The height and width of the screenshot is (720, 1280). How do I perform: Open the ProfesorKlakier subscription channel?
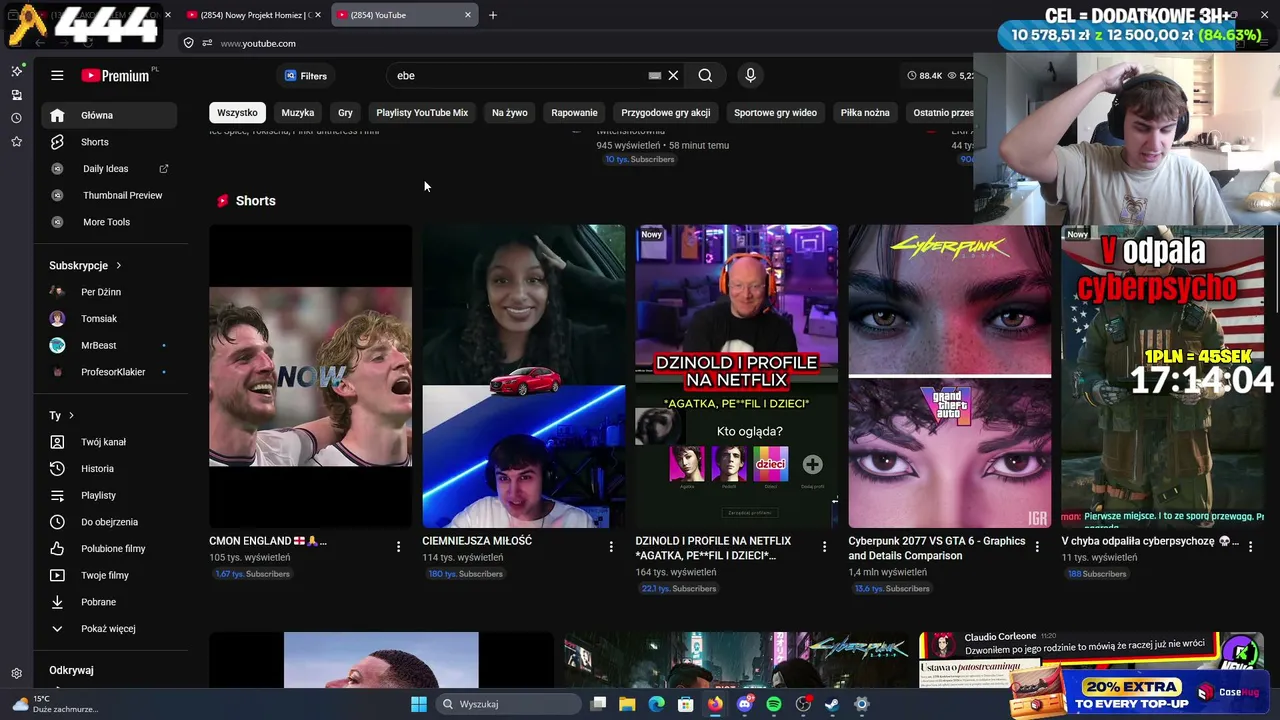point(110,372)
